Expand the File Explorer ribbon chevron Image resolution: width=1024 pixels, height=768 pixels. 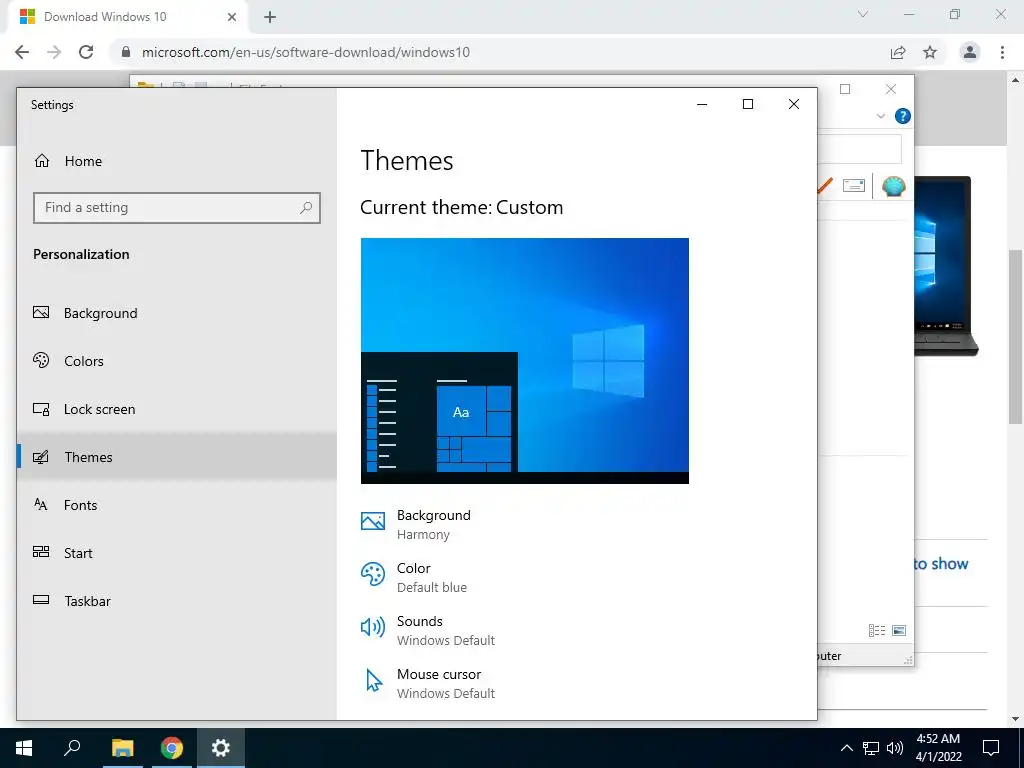880,116
